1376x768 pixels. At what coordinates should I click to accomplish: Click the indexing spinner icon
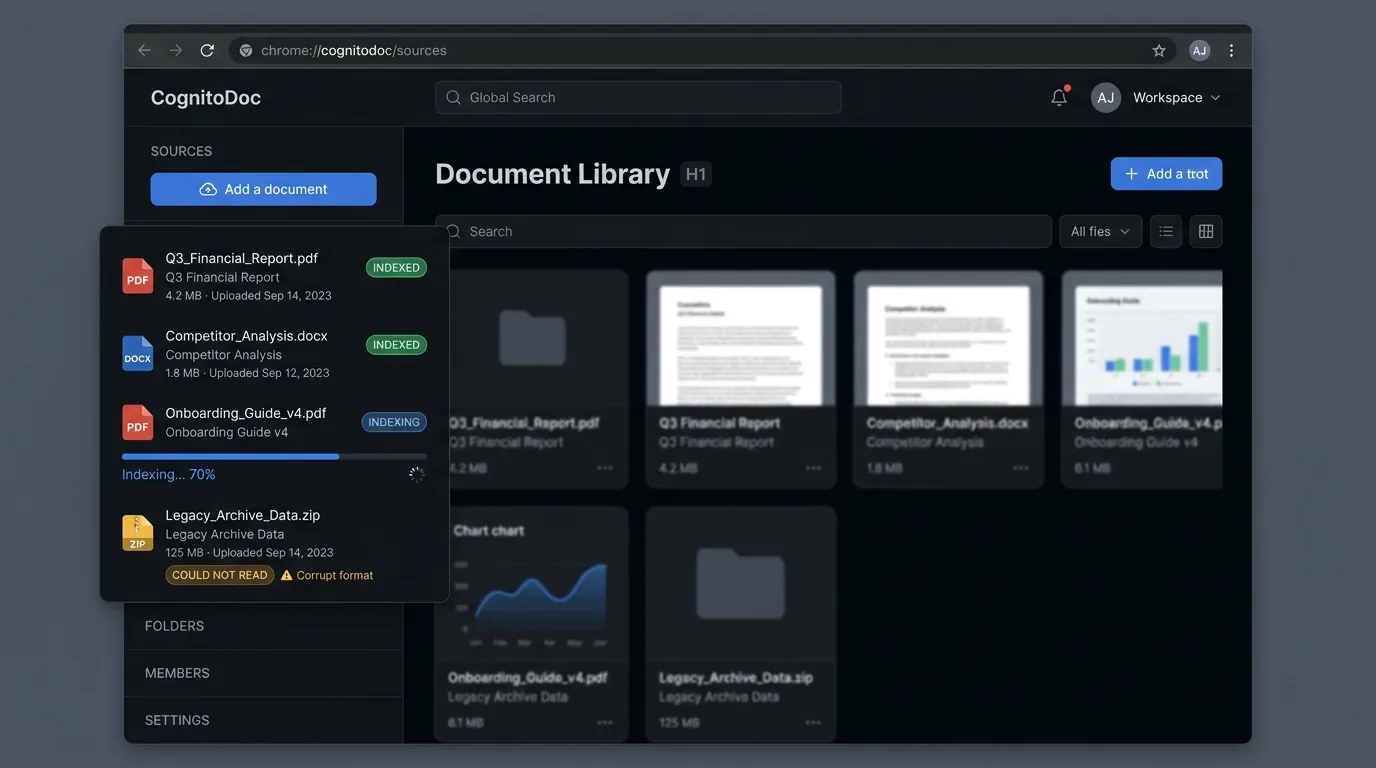417,474
